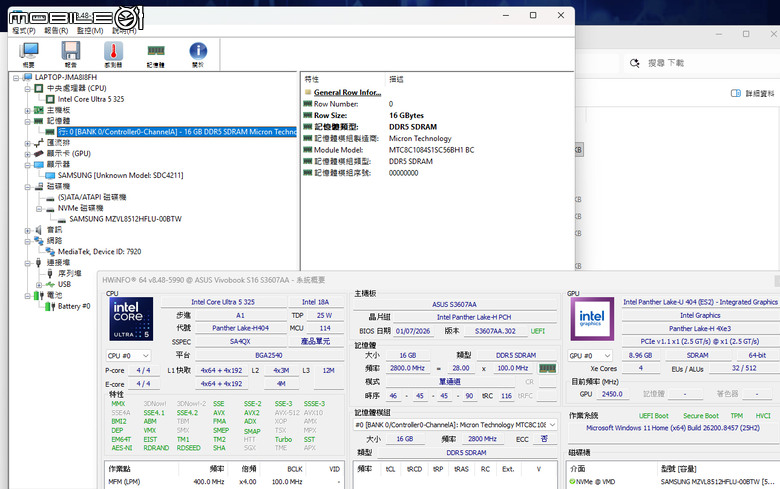Click the 詳細資料 button in background window
The height and width of the screenshot is (489, 780).
753,94
